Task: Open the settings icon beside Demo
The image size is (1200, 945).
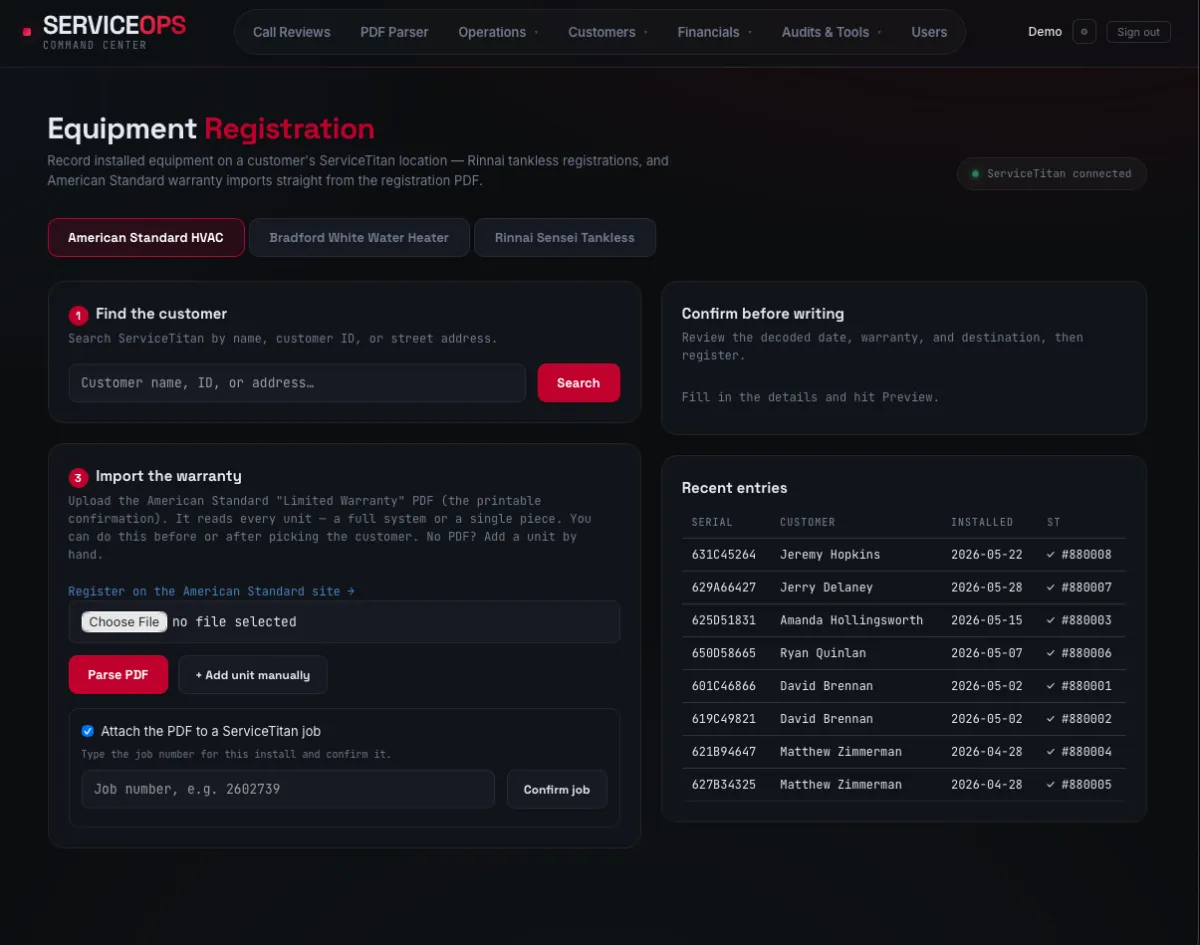Action: 1084,32
